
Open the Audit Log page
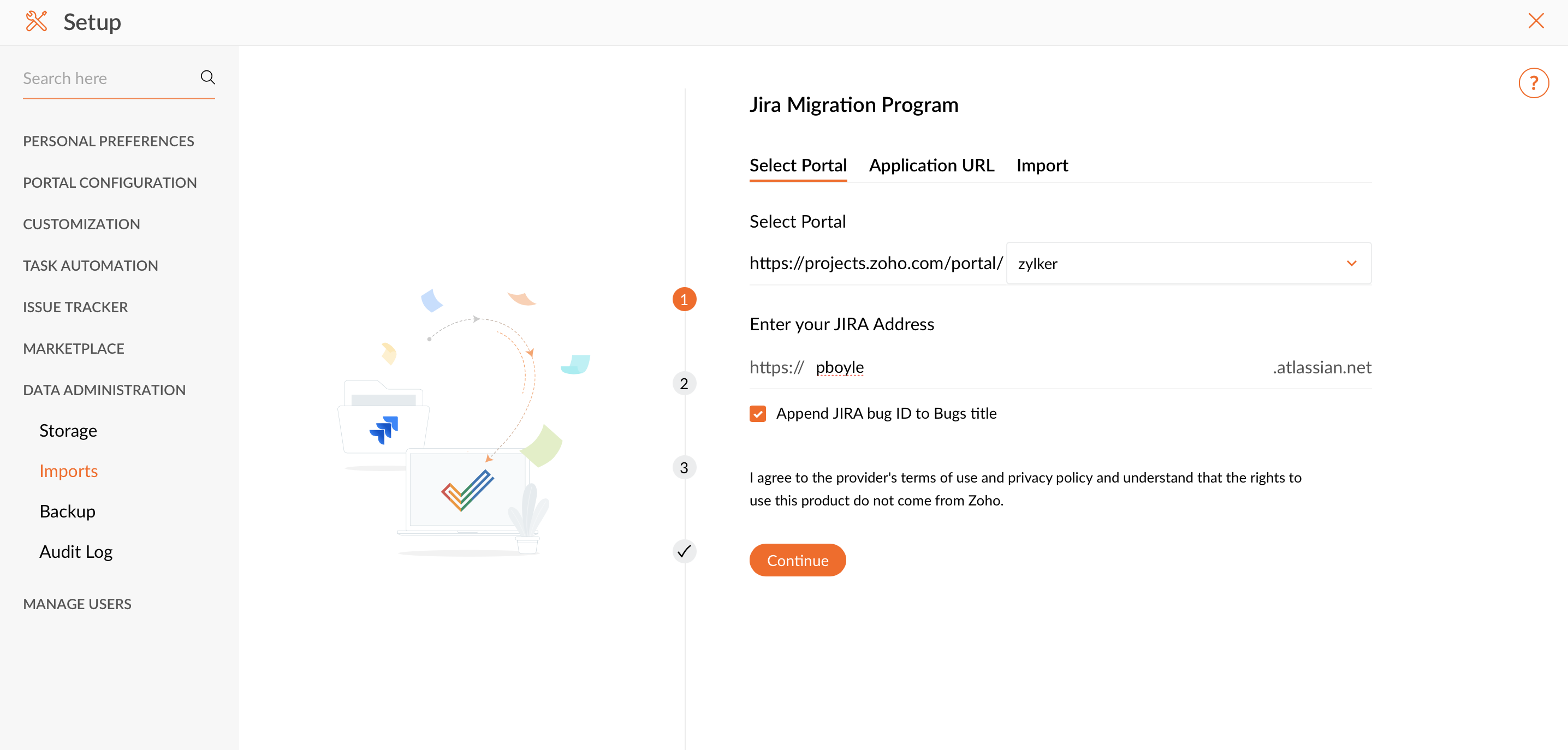75,551
